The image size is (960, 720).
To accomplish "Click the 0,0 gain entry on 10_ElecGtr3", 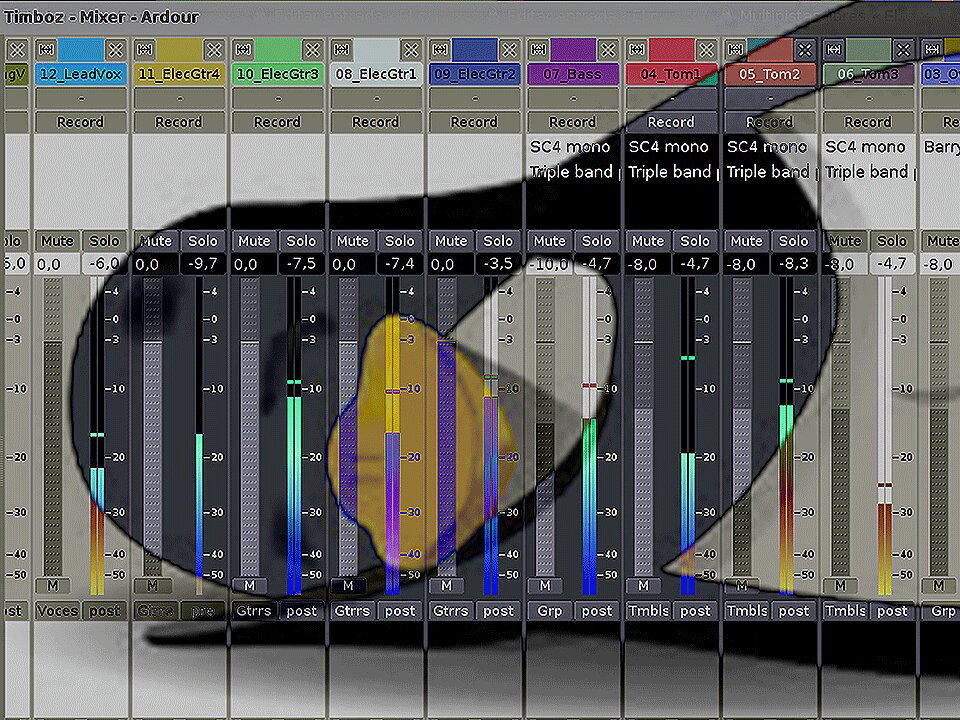I will 254,264.
